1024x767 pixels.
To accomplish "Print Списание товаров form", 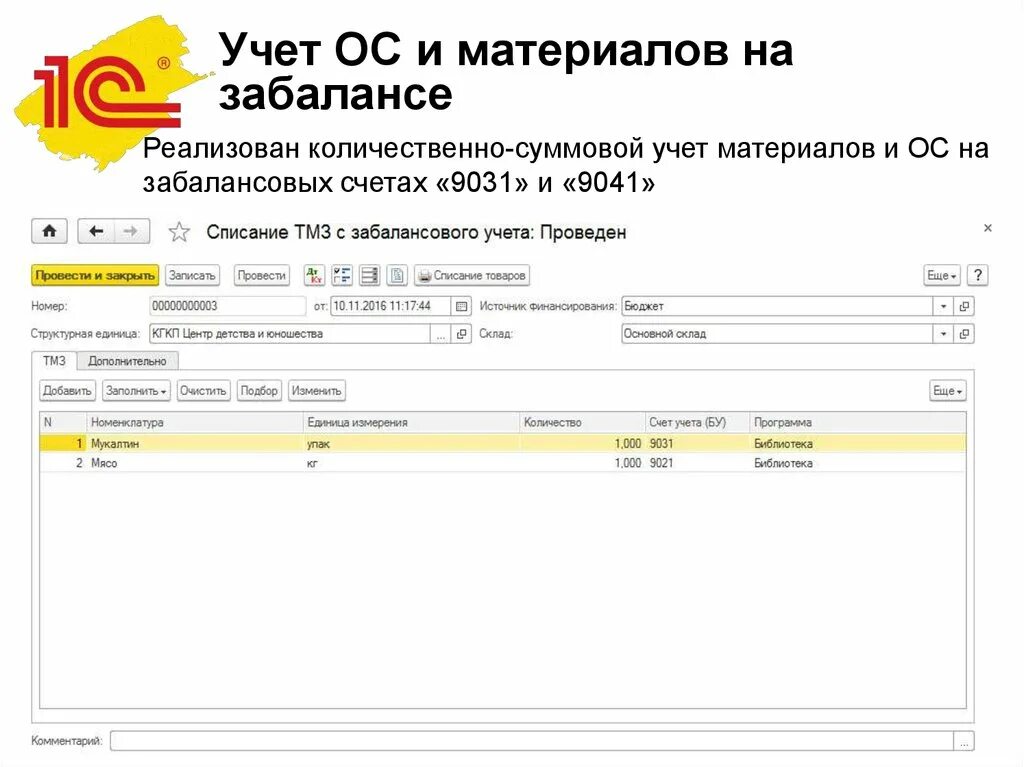I will click(x=472, y=276).
